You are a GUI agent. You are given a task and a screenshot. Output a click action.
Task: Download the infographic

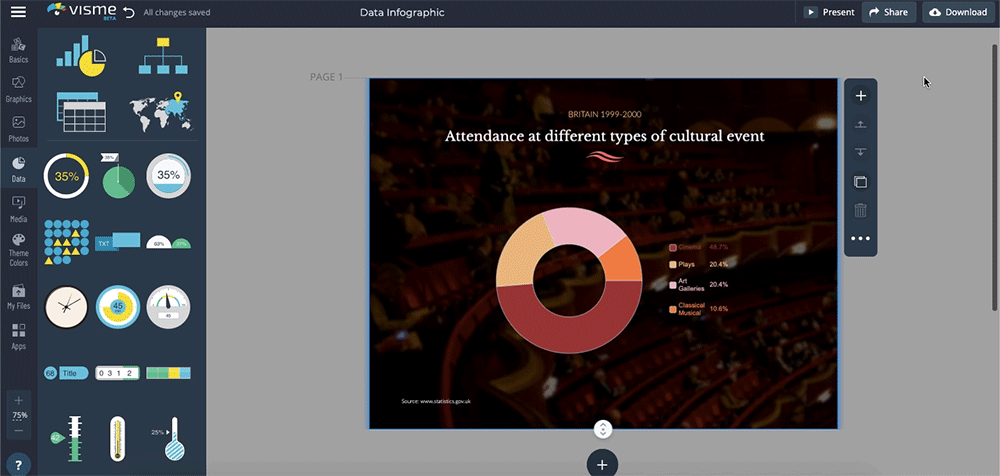click(x=957, y=13)
